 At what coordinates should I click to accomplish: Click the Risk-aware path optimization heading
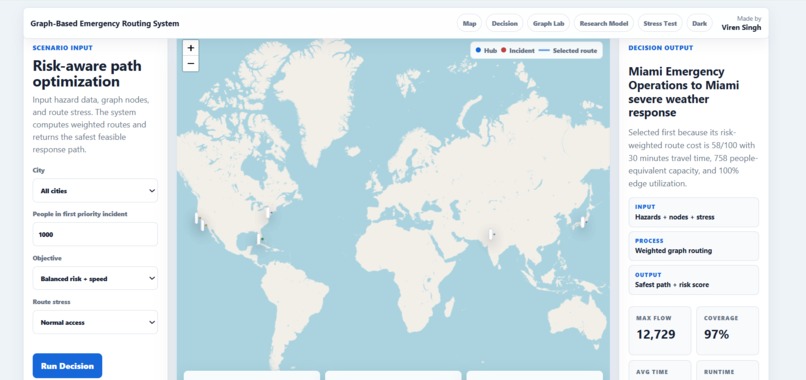tap(87, 74)
